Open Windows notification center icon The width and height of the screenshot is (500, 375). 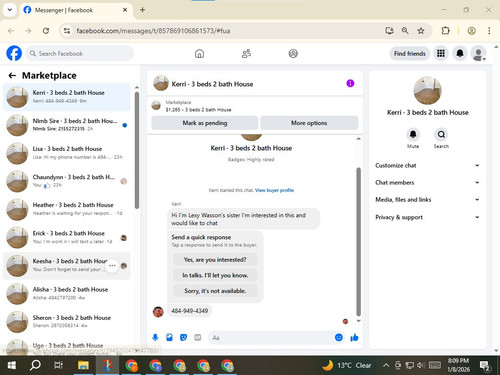coord(484,366)
